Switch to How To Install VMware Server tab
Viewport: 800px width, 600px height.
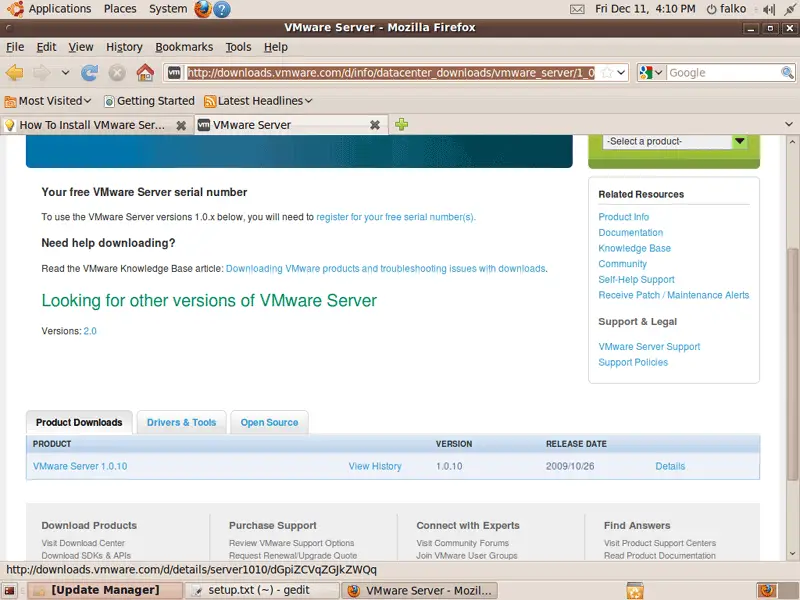click(92, 125)
